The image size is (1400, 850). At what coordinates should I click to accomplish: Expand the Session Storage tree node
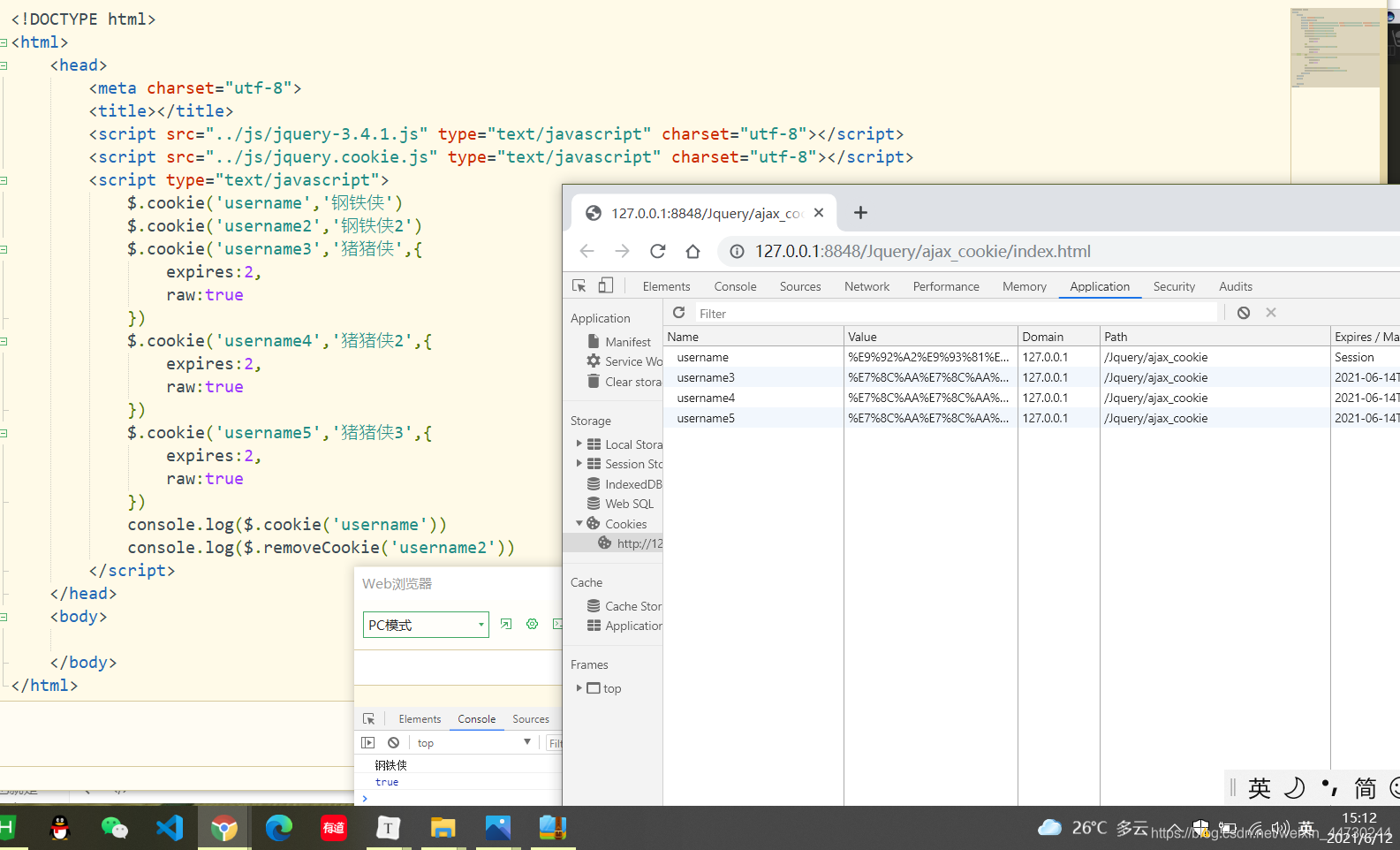pos(579,463)
